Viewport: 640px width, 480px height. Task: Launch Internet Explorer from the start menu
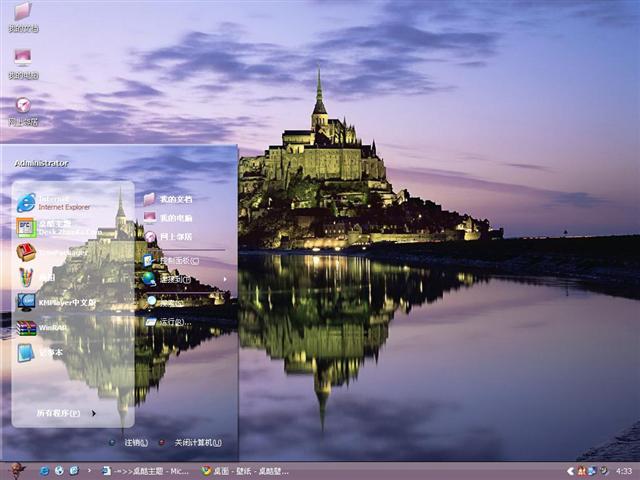[x=54, y=203]
